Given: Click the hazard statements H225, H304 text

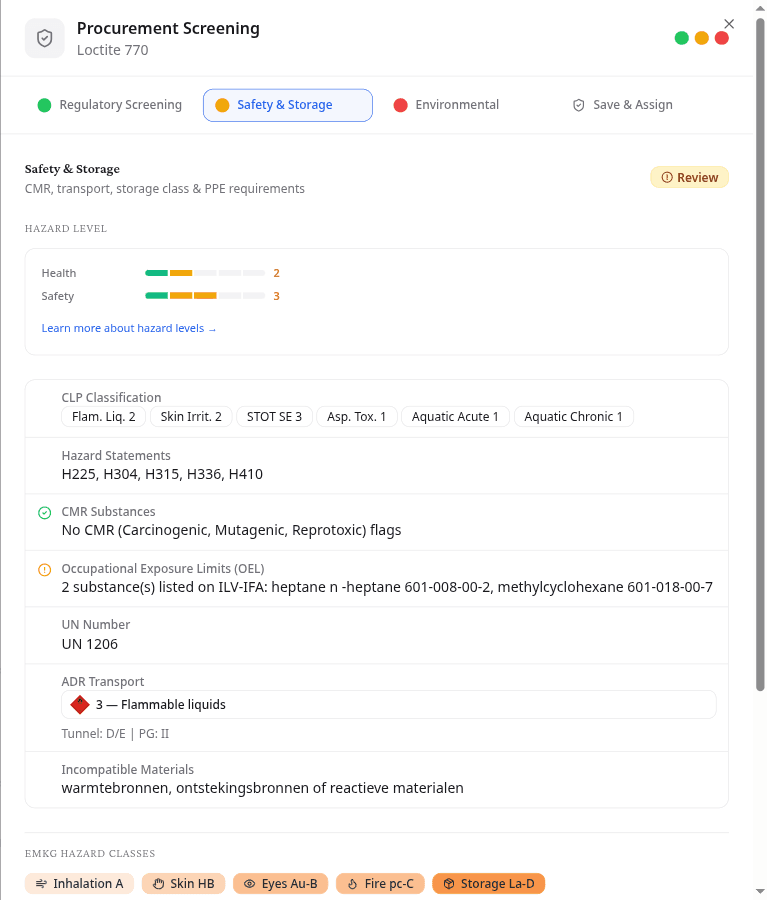Looking at the screenshot, I should point(162,474).
